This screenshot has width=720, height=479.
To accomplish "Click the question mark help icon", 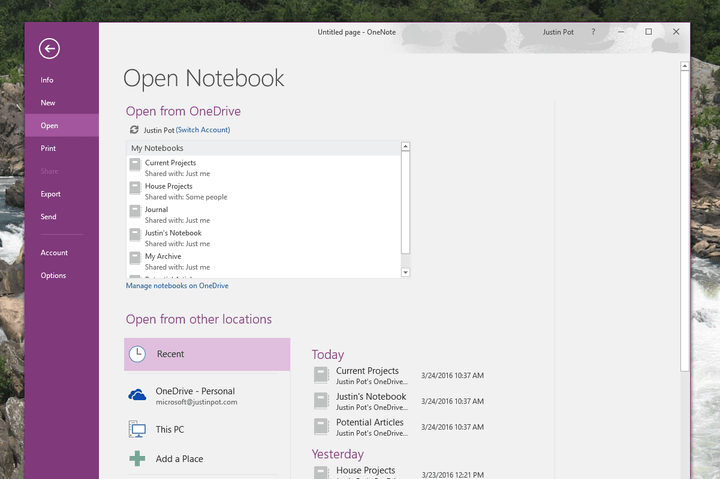I will click(x=593, y=32).
